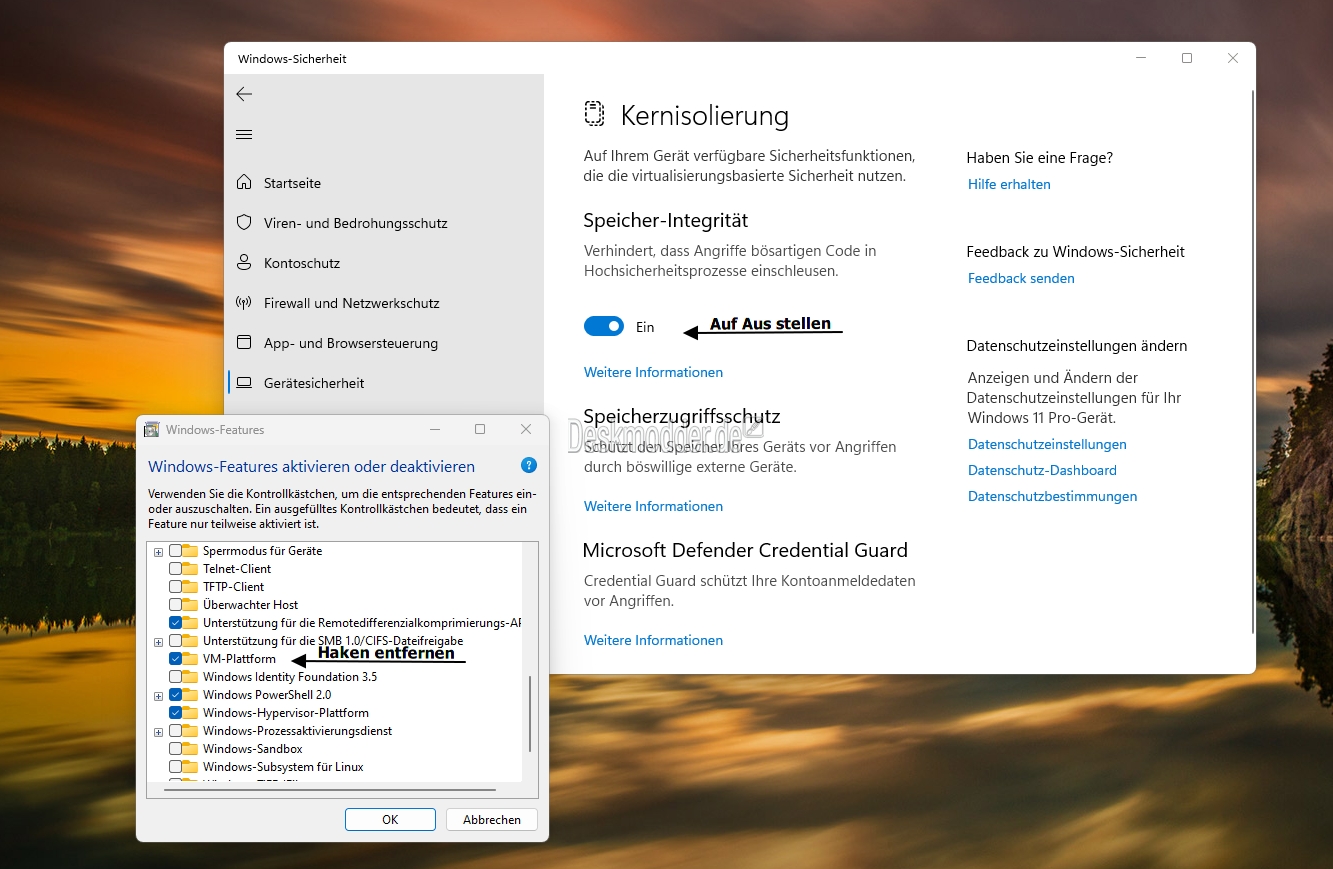This screenshot has width=1333, height=869.
Task: Click Abbrechen in Windows-Features dialog
Action: 492,820
